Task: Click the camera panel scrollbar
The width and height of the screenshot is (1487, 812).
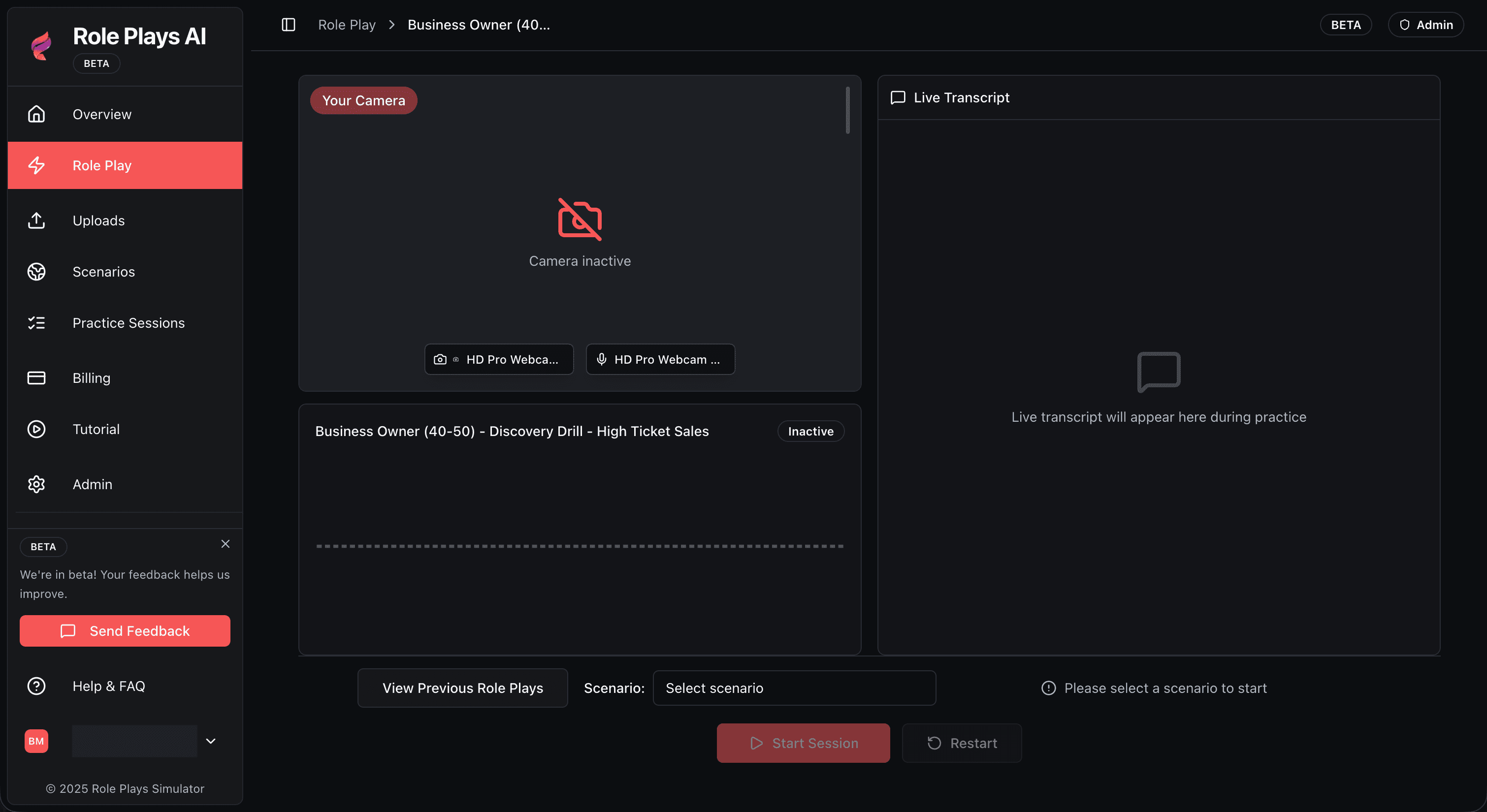Action: coord(847,110)
